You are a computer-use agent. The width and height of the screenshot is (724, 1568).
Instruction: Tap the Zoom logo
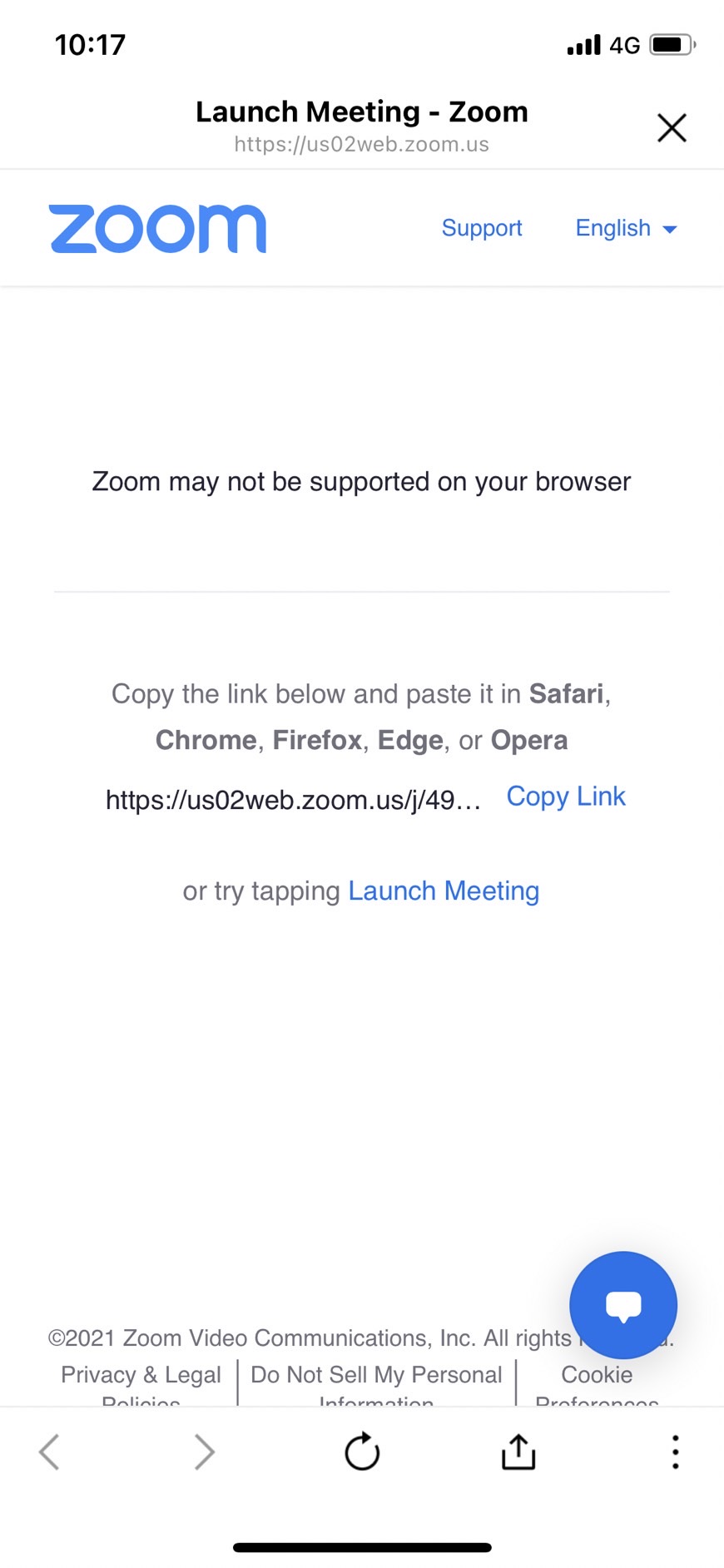click(x=157, y=228)
